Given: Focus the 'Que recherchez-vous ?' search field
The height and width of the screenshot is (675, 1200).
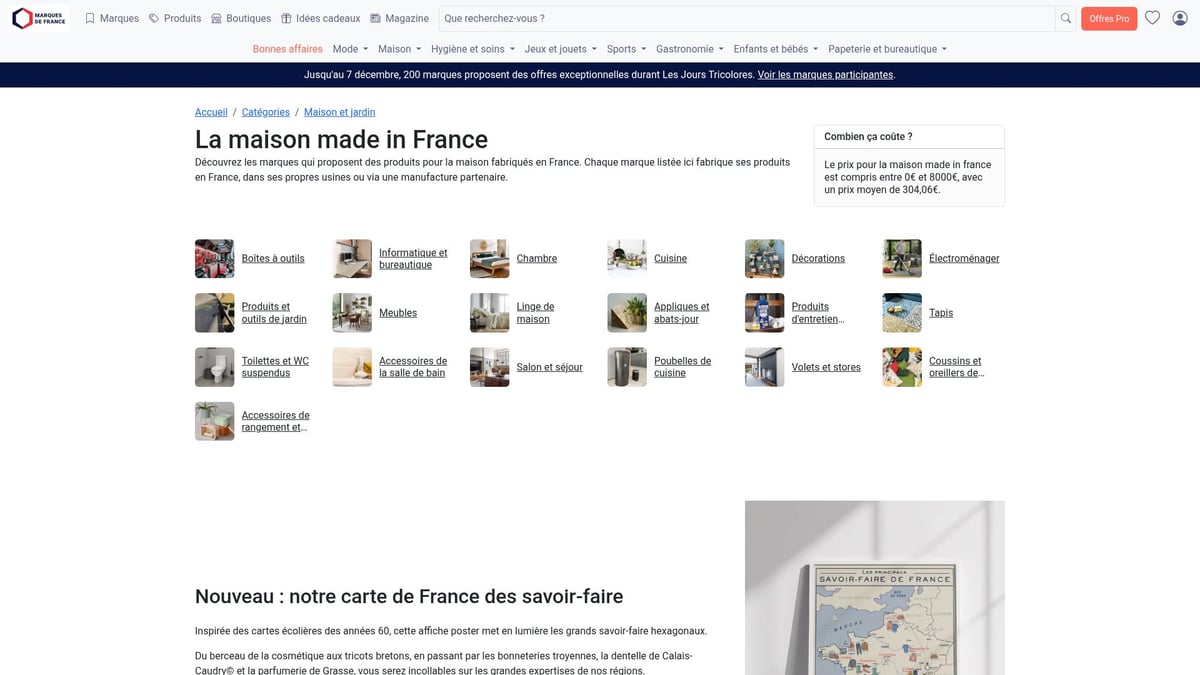Looking at the screenshot, I should [x=746, y=18].
